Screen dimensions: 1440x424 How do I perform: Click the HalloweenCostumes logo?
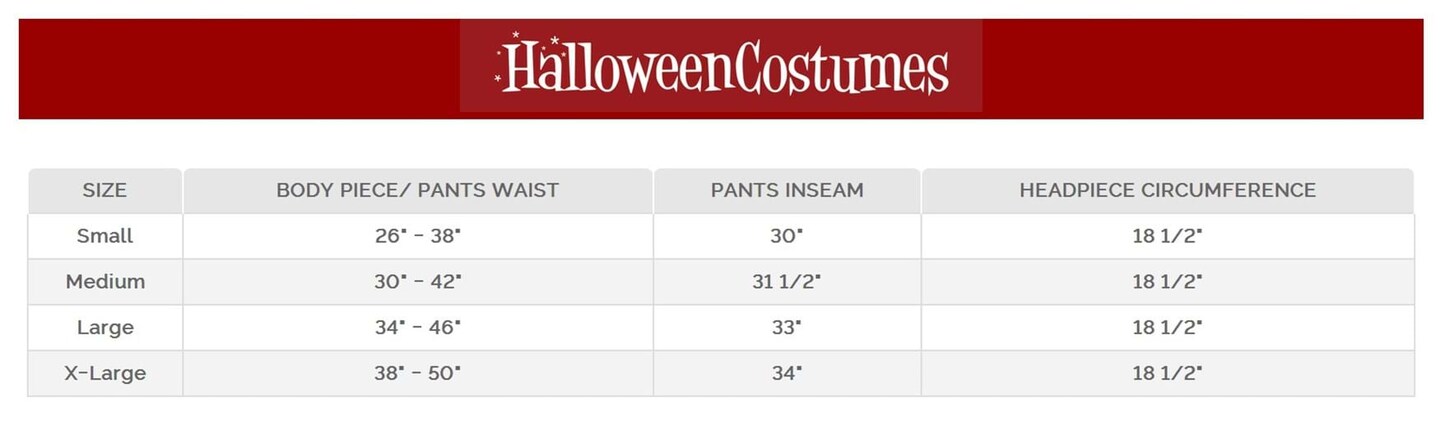(721, 66)
